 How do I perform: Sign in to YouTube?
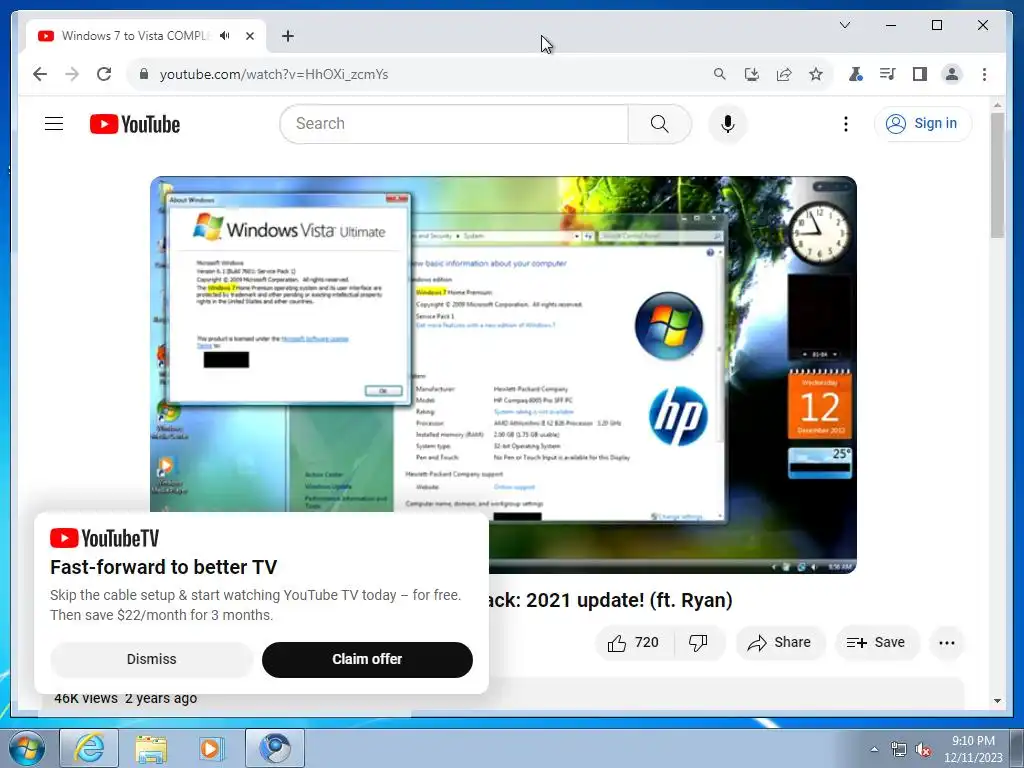pos(923,123)
